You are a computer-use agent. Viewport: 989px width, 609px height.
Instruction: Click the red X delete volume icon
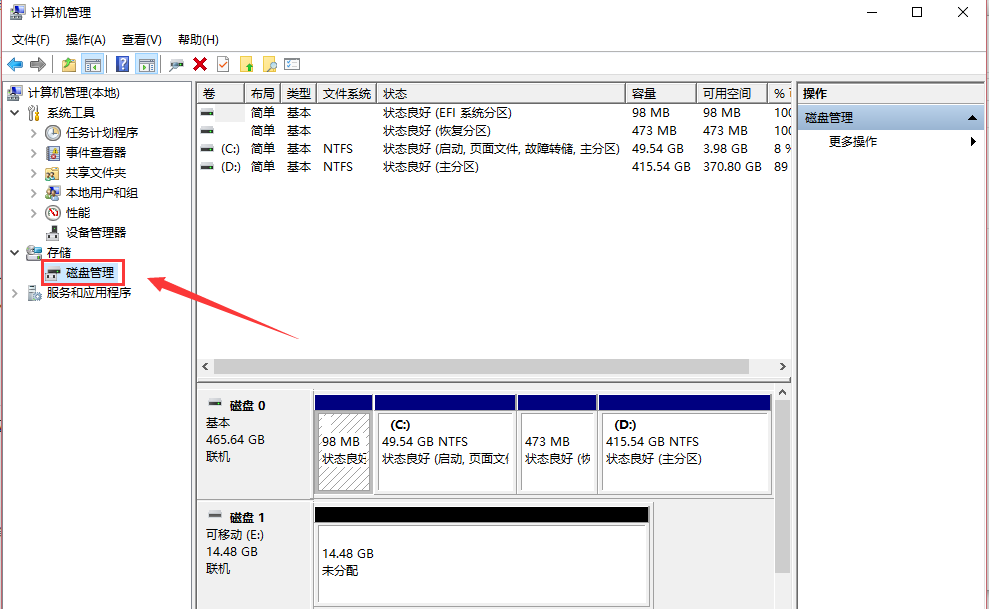point(199,64)
